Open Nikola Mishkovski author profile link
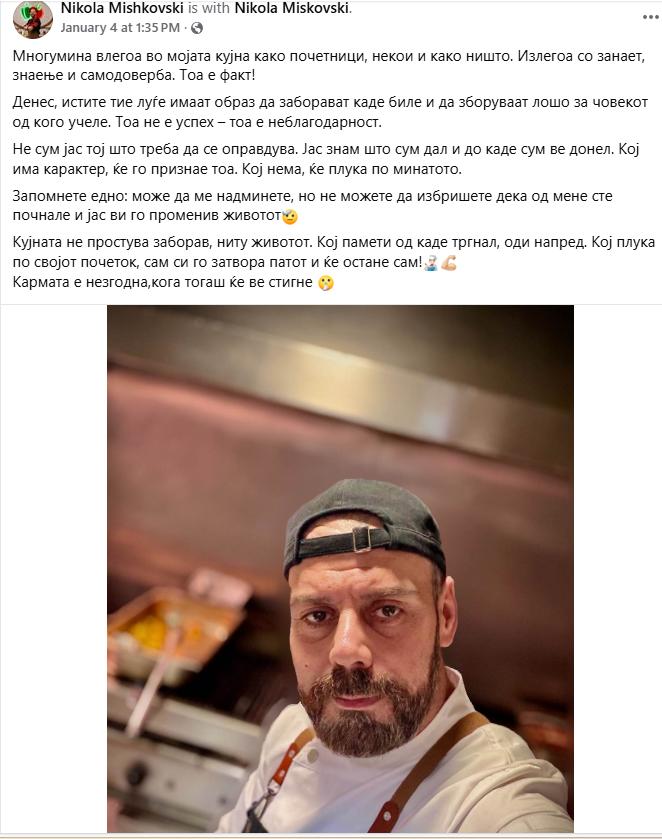 [x=122, y=8]
